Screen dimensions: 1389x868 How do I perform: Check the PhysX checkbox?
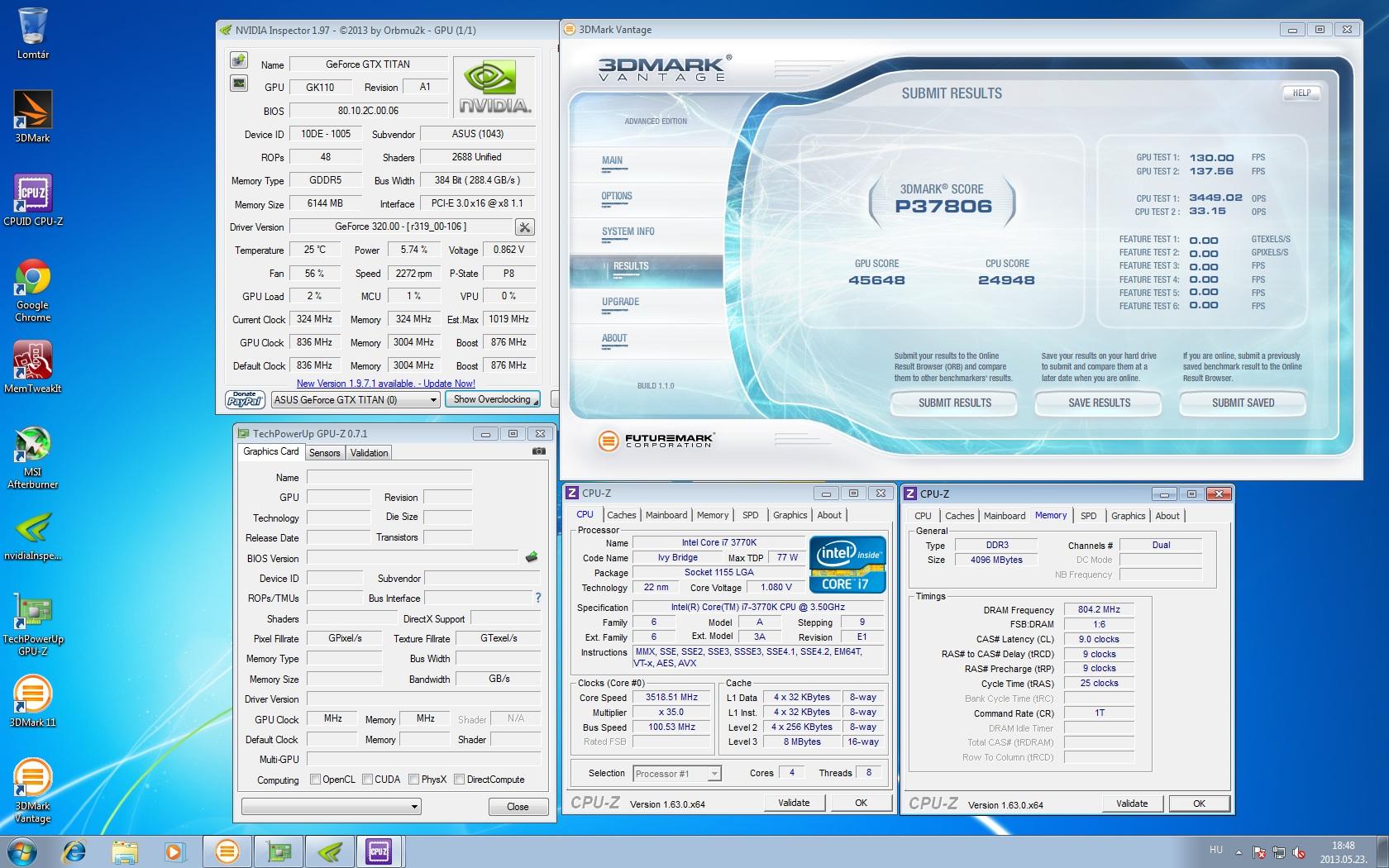[413, 780]
